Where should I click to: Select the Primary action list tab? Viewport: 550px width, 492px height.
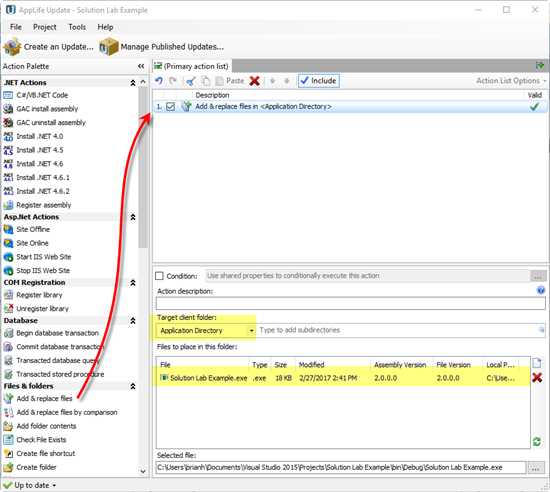(x=192, y=66)
